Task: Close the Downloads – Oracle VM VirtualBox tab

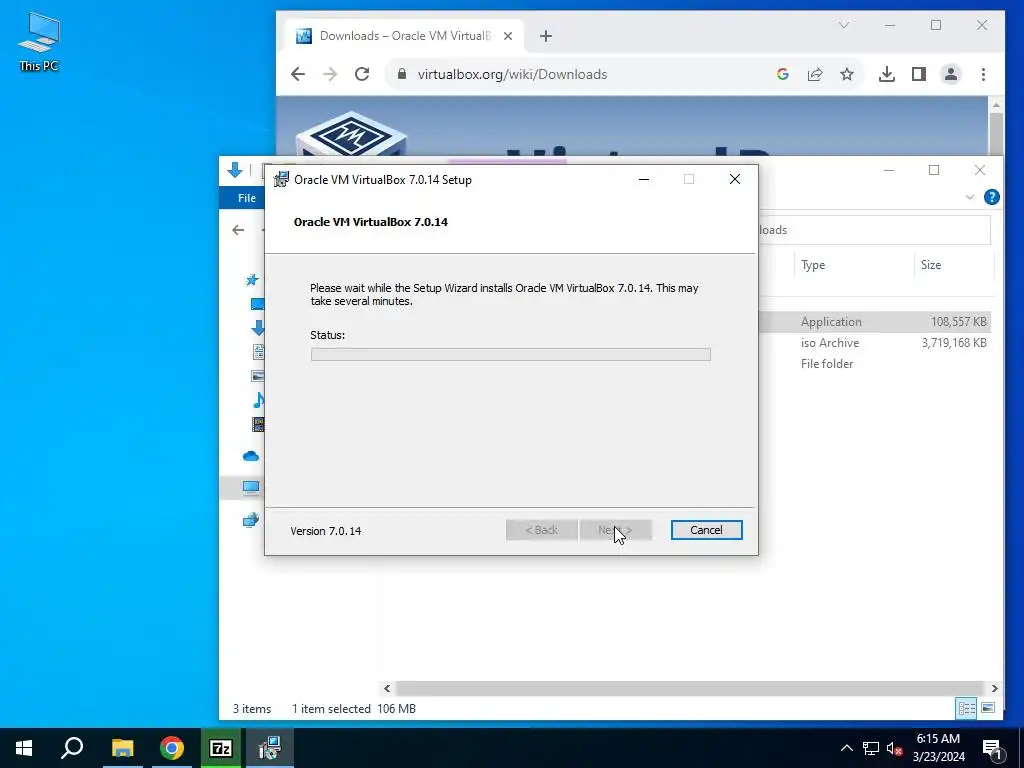Action: tap(508, 36)
